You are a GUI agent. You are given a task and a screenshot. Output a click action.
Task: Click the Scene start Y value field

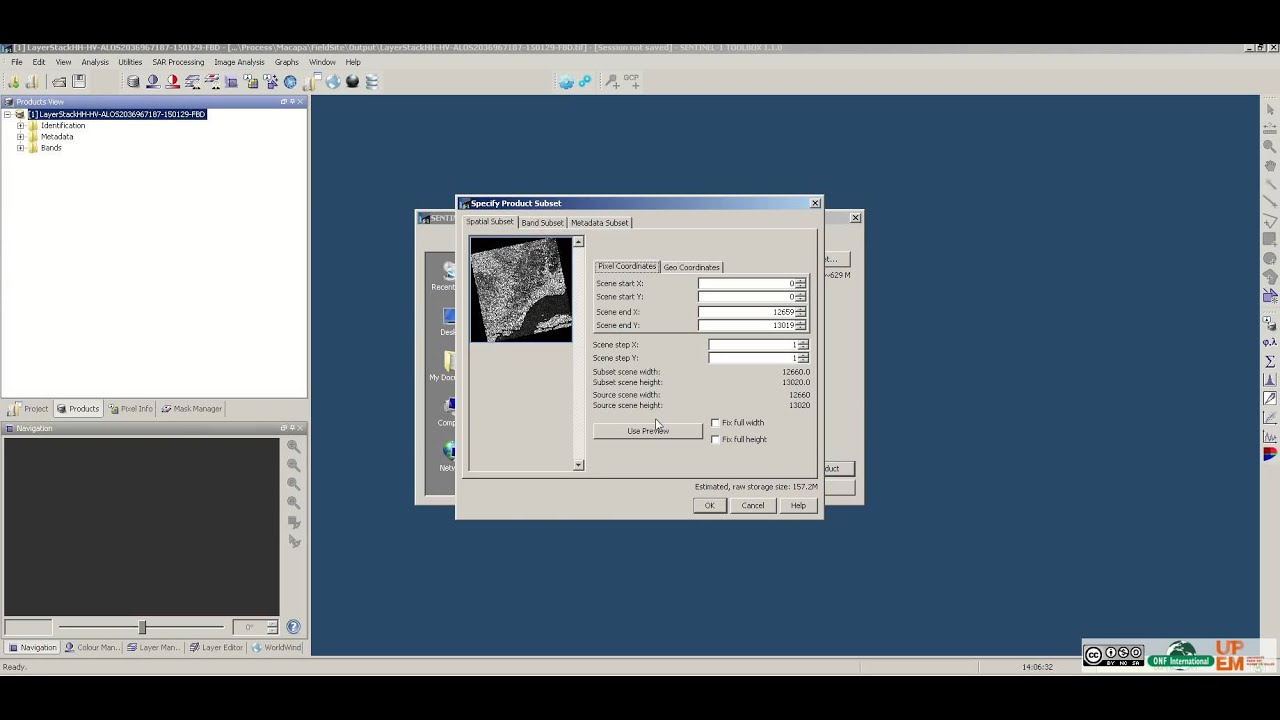[746, 297]
